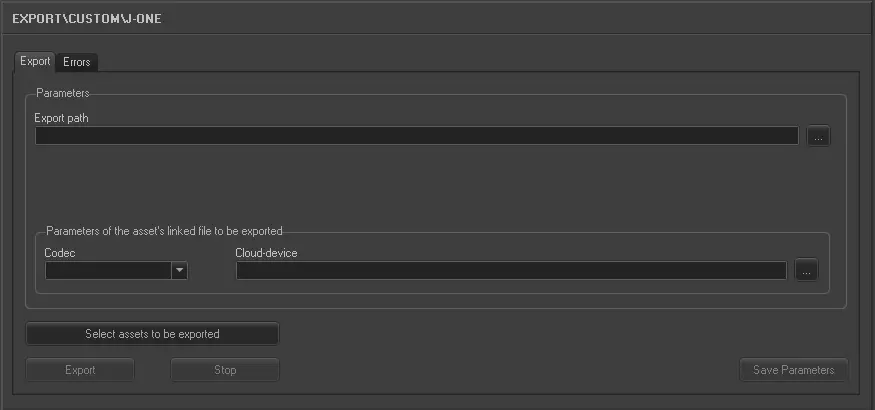Click the Codec label text
The height and width of the screenshot is (410, 875).
pos(60,253)
